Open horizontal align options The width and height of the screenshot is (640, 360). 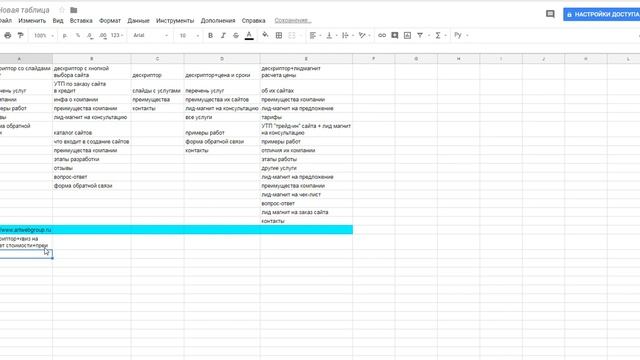coord(313,36)
